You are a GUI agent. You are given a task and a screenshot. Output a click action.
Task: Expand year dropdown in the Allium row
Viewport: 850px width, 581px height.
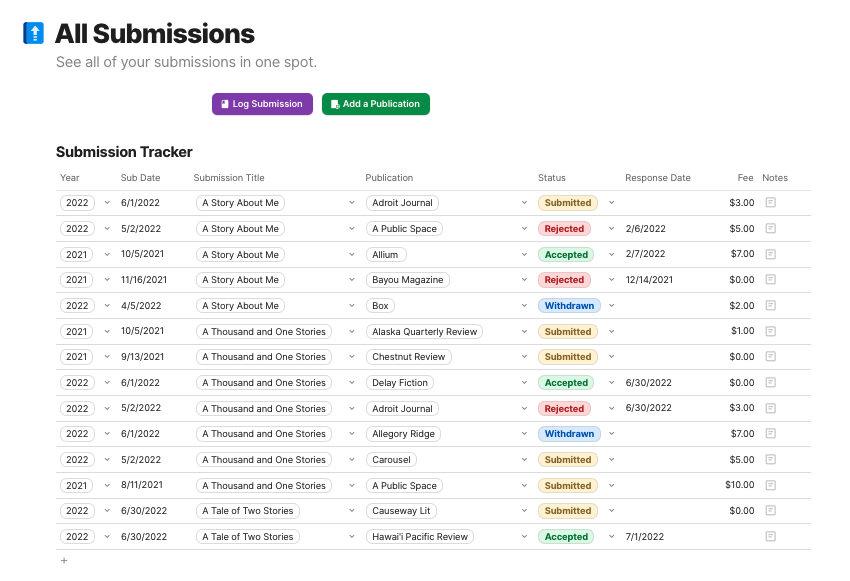coord(107,255)
